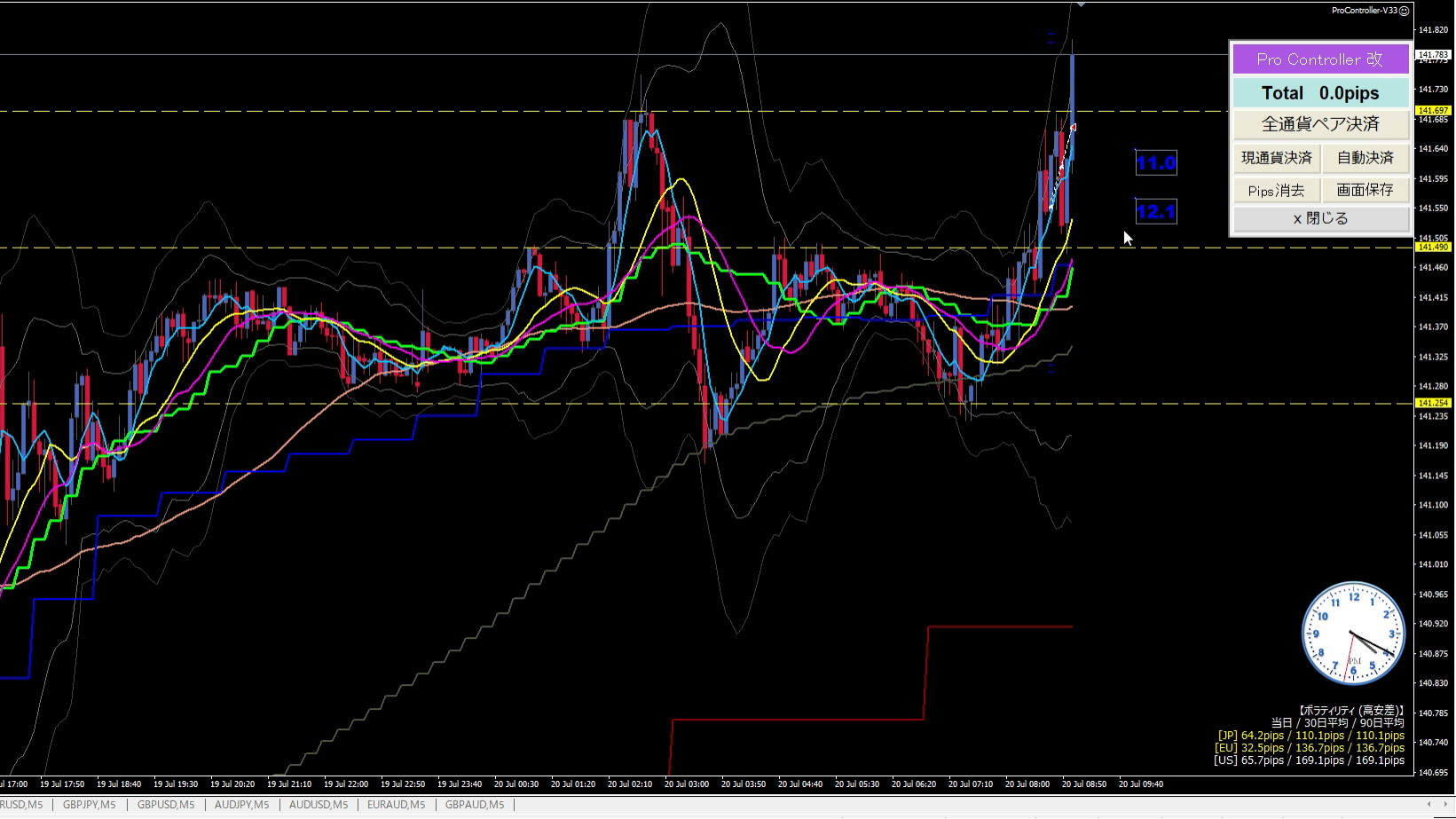Click the [US] volatility pips line
Viewport: 1456px width, 819px height.
(1310, 760)
